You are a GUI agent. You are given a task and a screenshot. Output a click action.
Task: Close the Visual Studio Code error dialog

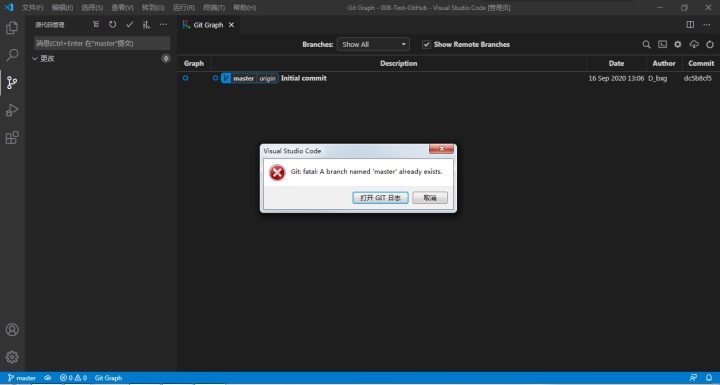pos(441,148)
